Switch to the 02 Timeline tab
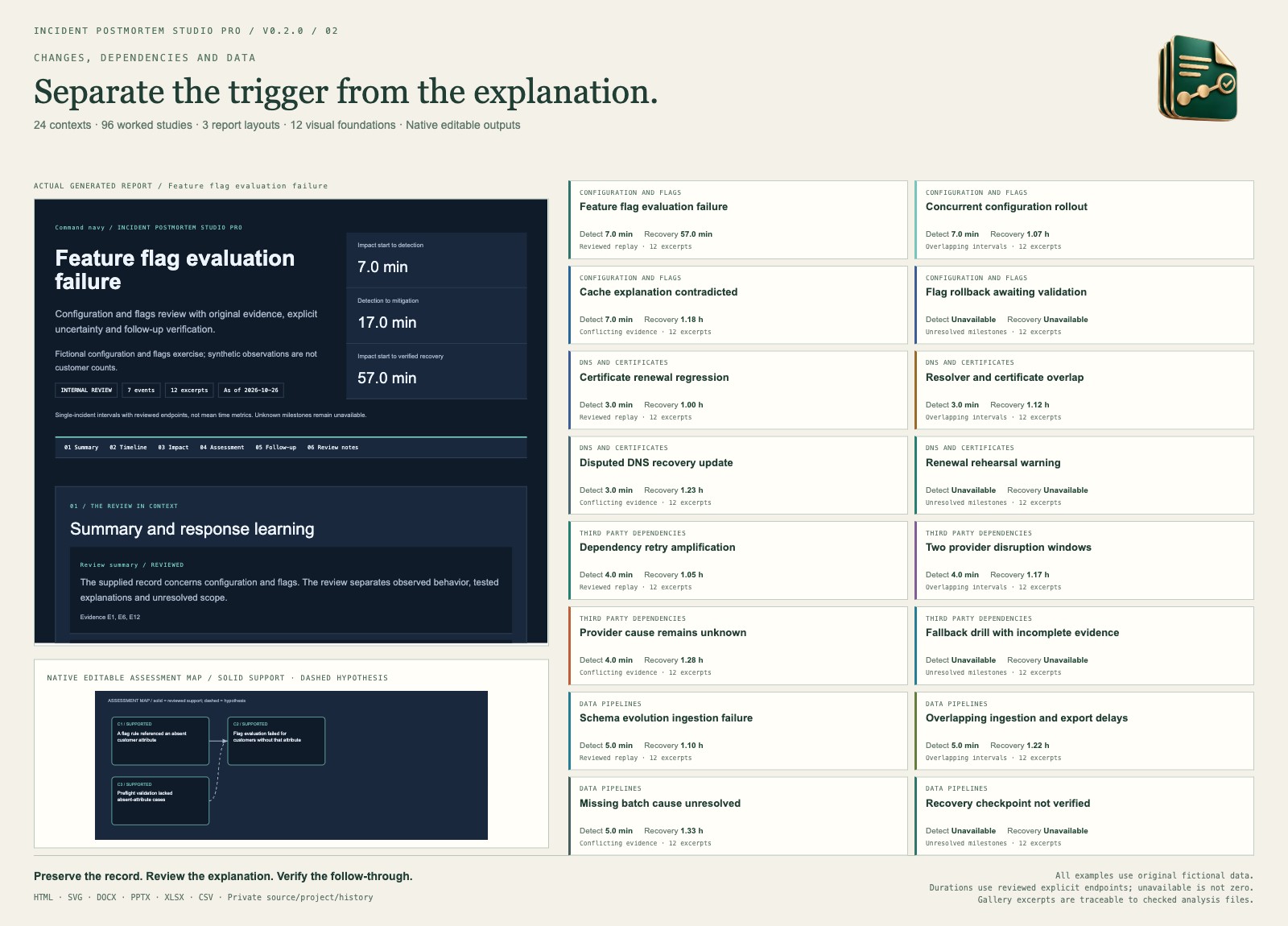This screenshot has width=1288, height=926. [x=128, y=448]
